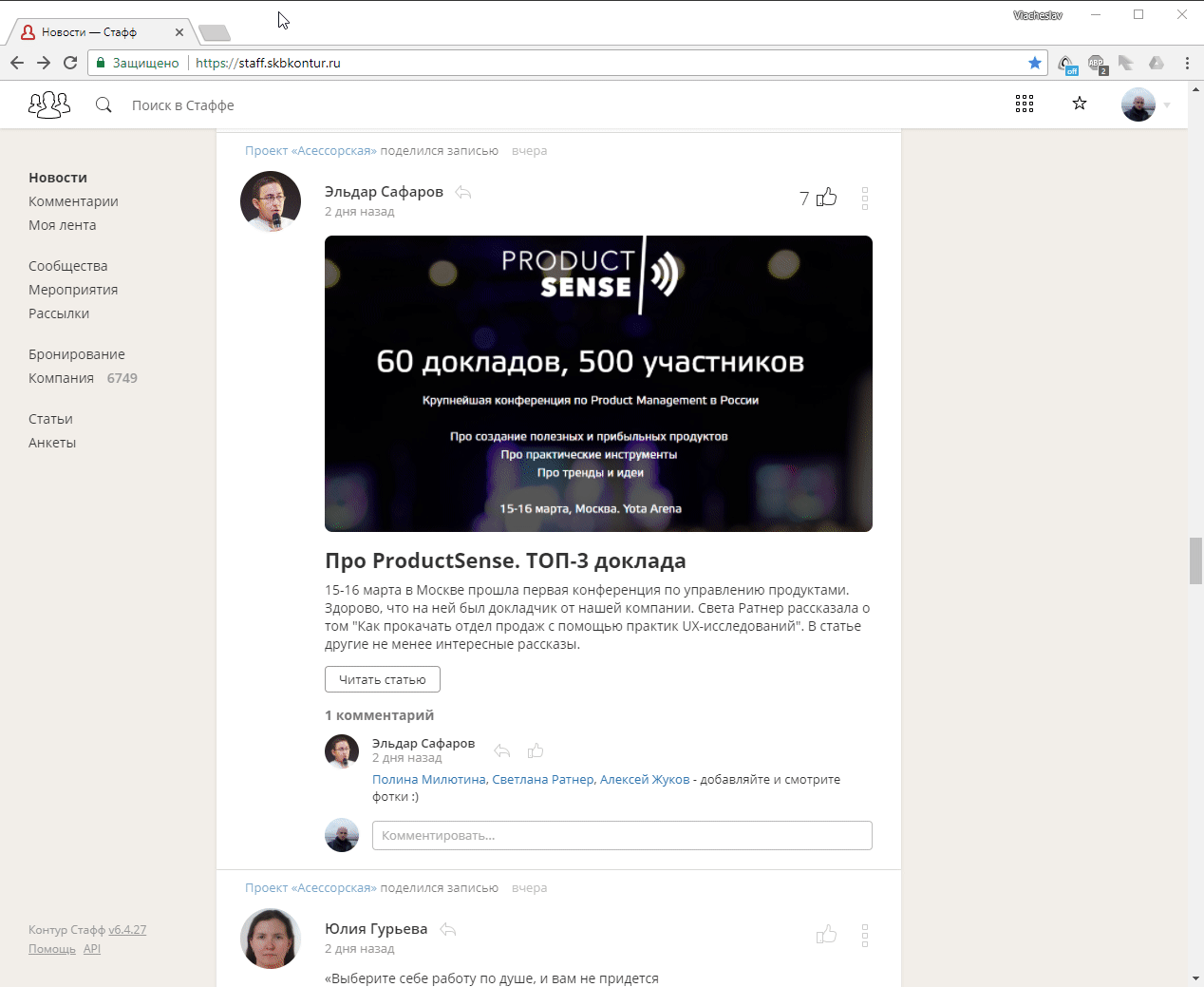Open Новости in the sidebar

(x=58, y=178)
